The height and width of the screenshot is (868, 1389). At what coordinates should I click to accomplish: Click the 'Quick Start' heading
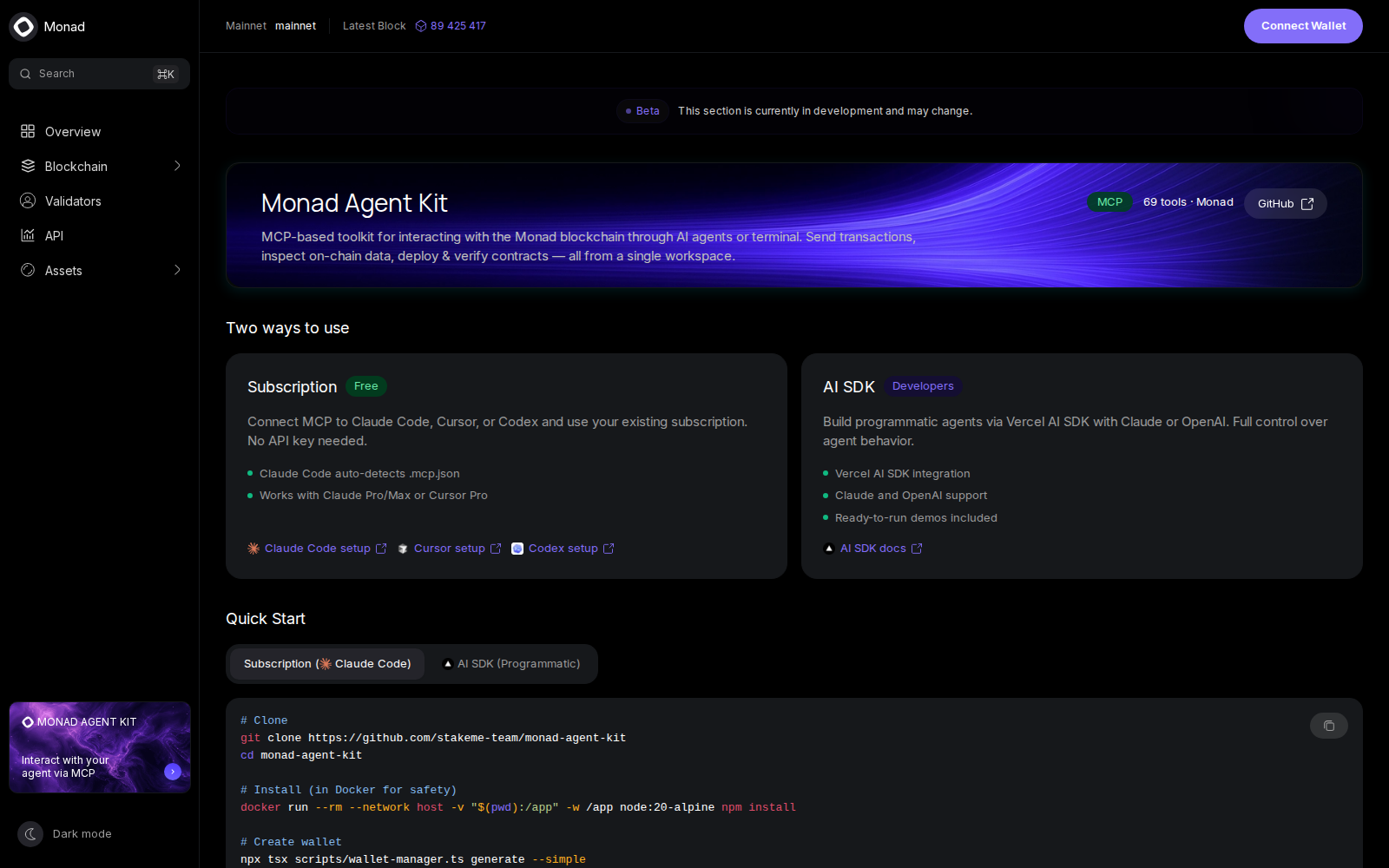tap(266, 619)
